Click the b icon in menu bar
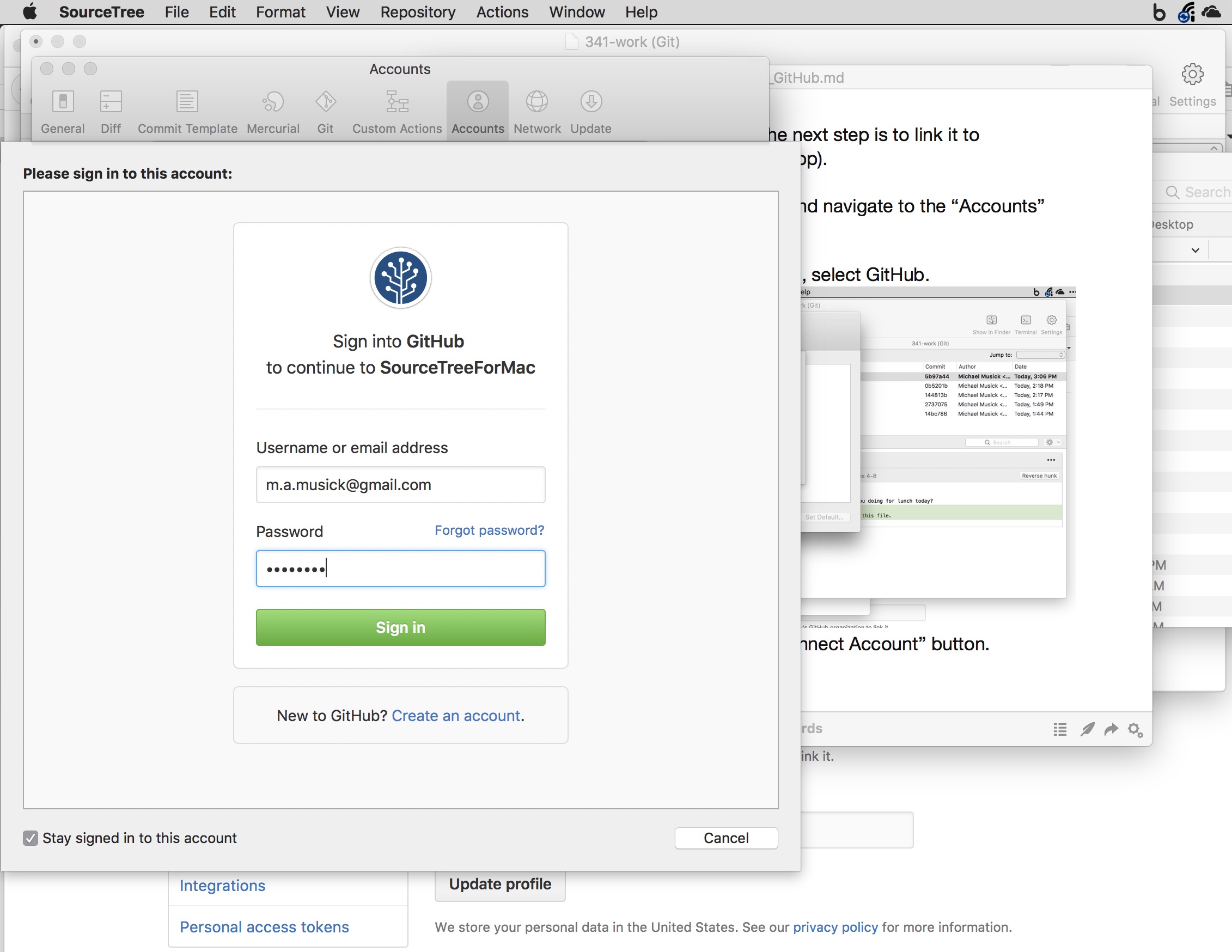The height and width of the screenshot is (952, 1232). tap(1159, 12)
